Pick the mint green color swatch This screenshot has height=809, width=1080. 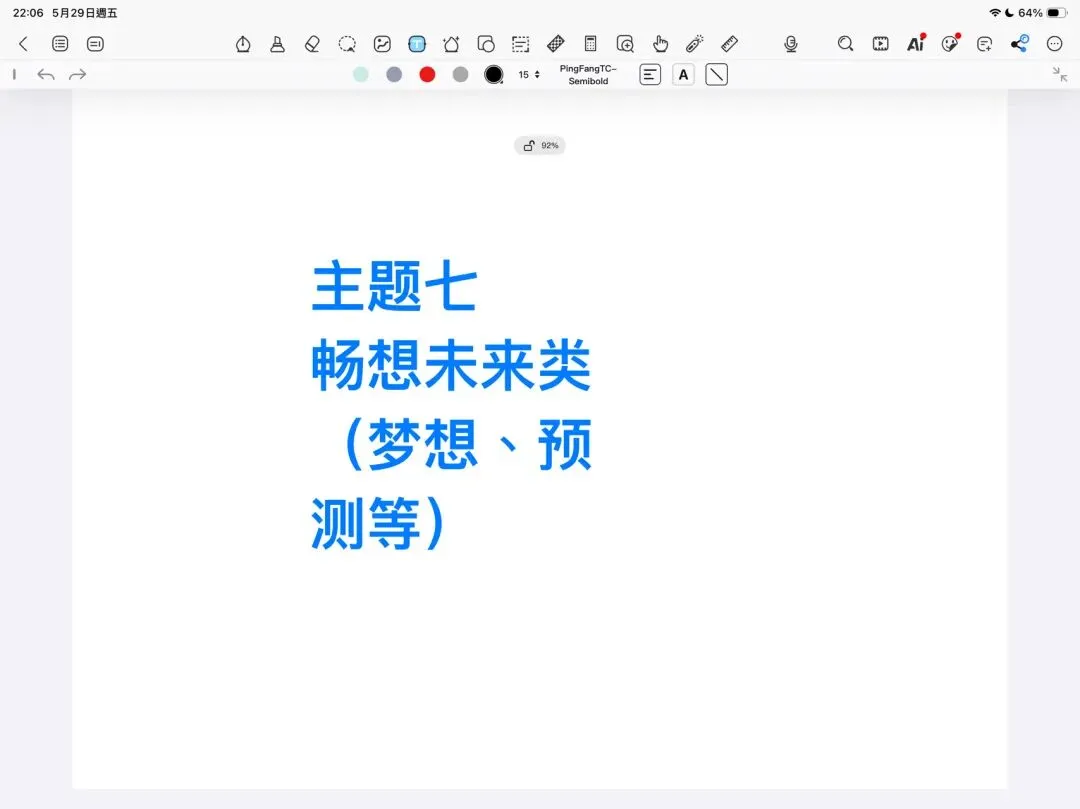360,74
